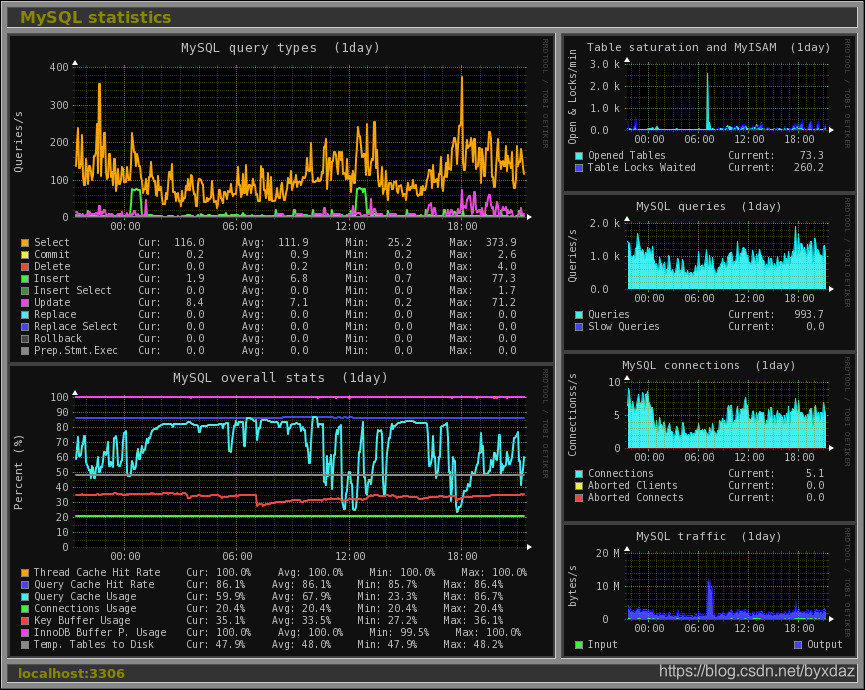Click the Connections current value 5.1
This screenshot has width=865, height=690.
[x=815, y=473]
